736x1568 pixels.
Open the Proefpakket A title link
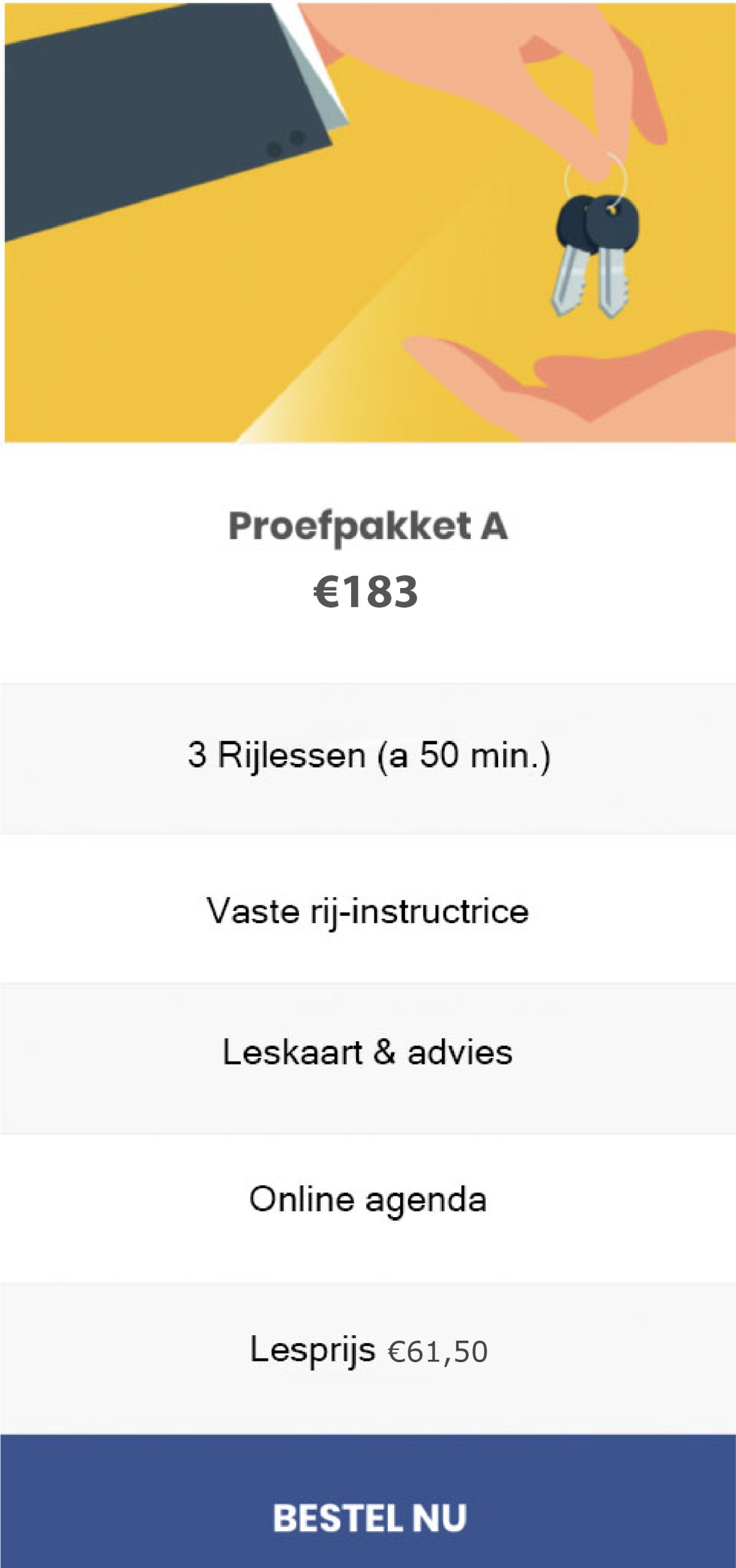[368, 526]
